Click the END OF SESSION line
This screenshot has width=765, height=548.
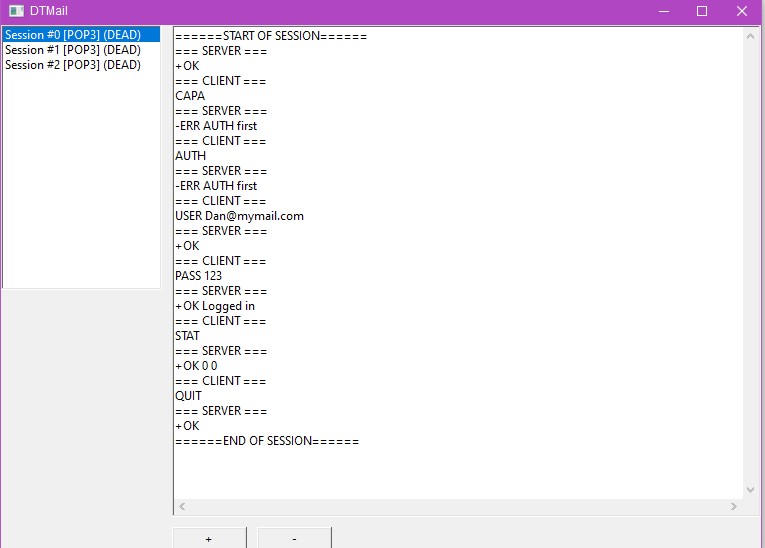point(267,441)
